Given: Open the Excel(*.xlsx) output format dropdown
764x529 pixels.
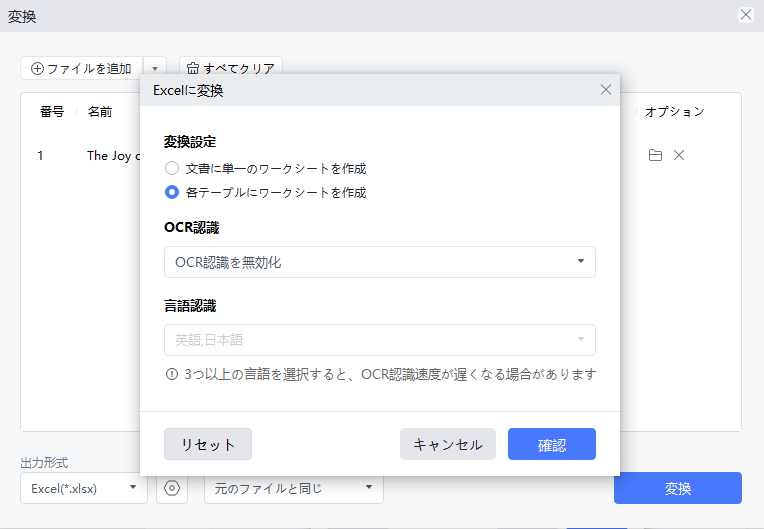Looking at the screenshot, I should (x=84, y=488).
